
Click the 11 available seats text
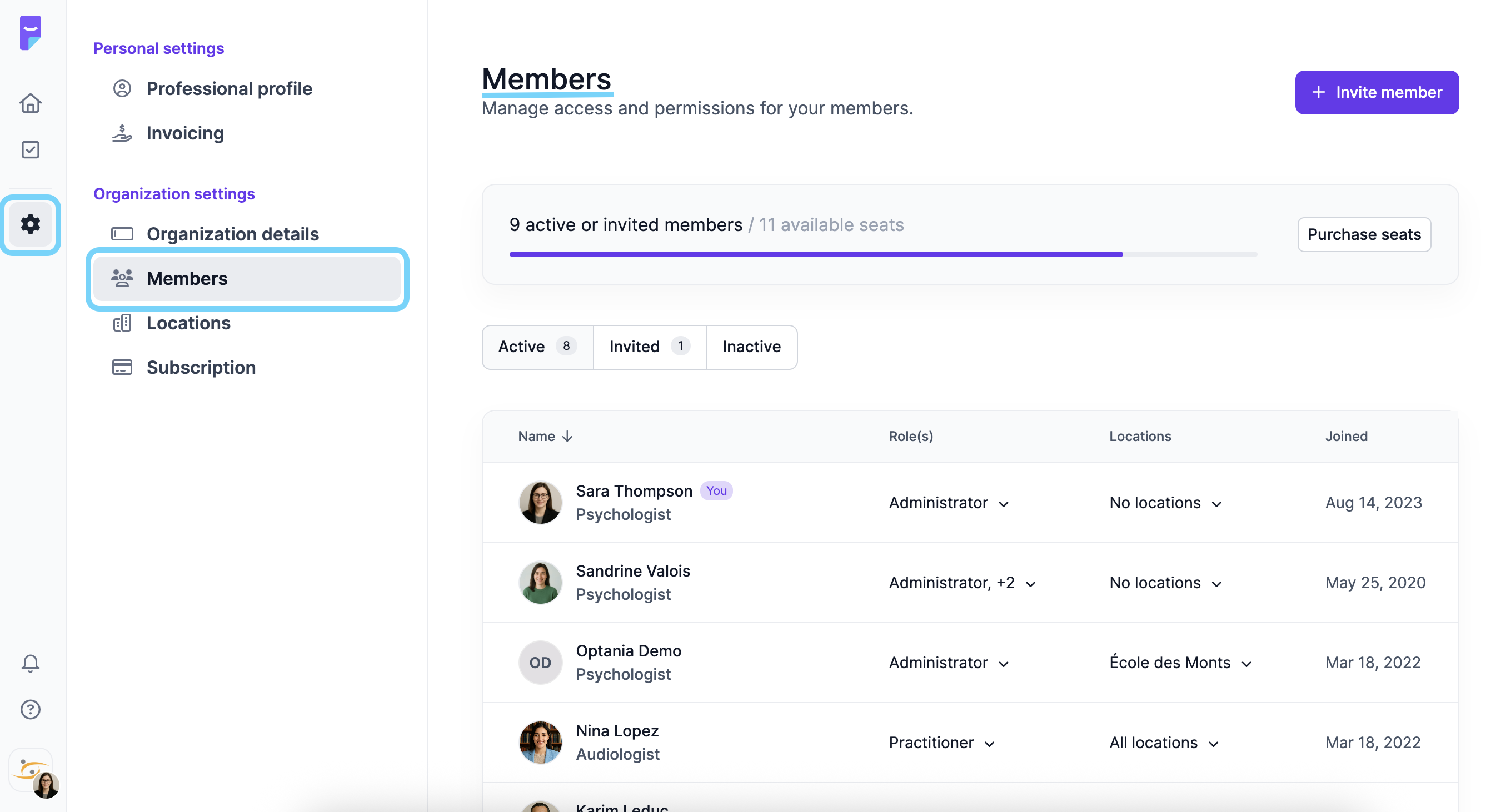(x=831, y=225)
